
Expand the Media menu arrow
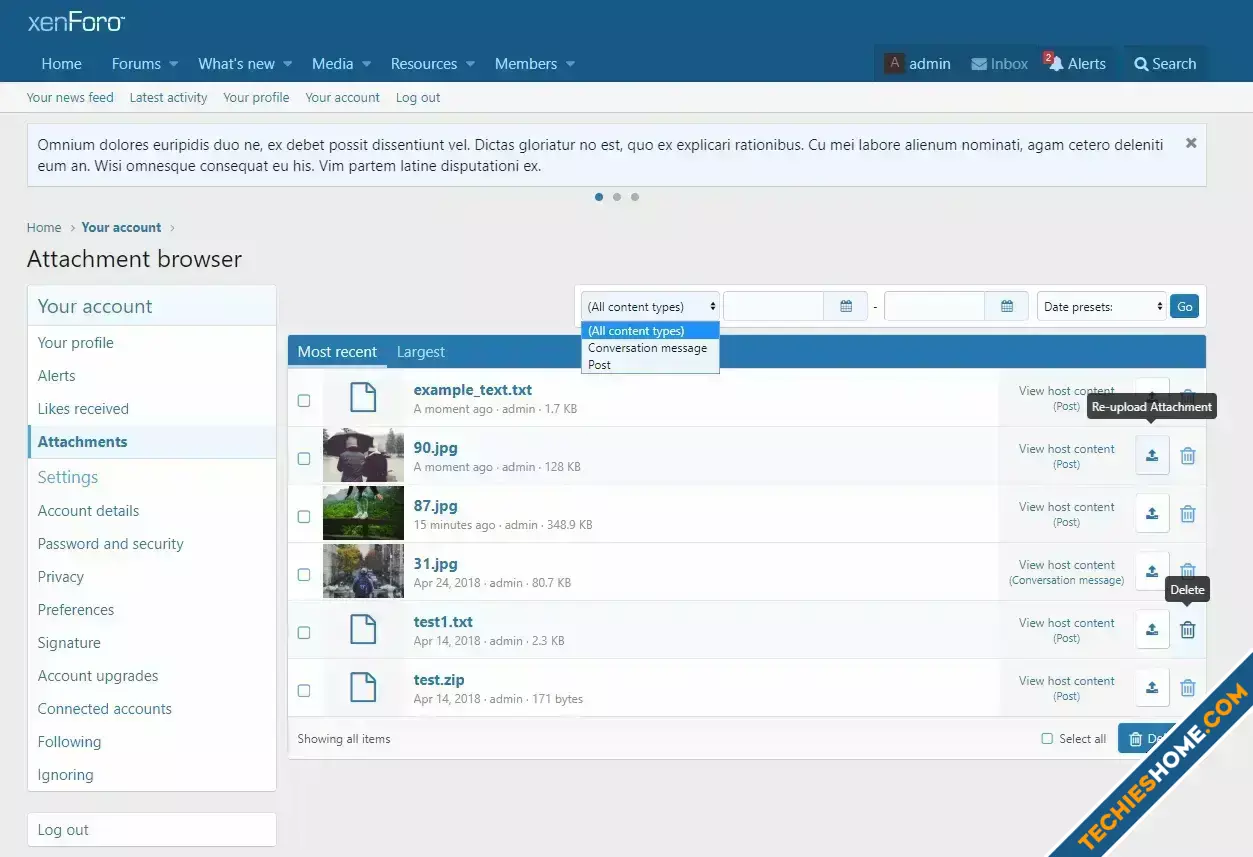point(366,64)
